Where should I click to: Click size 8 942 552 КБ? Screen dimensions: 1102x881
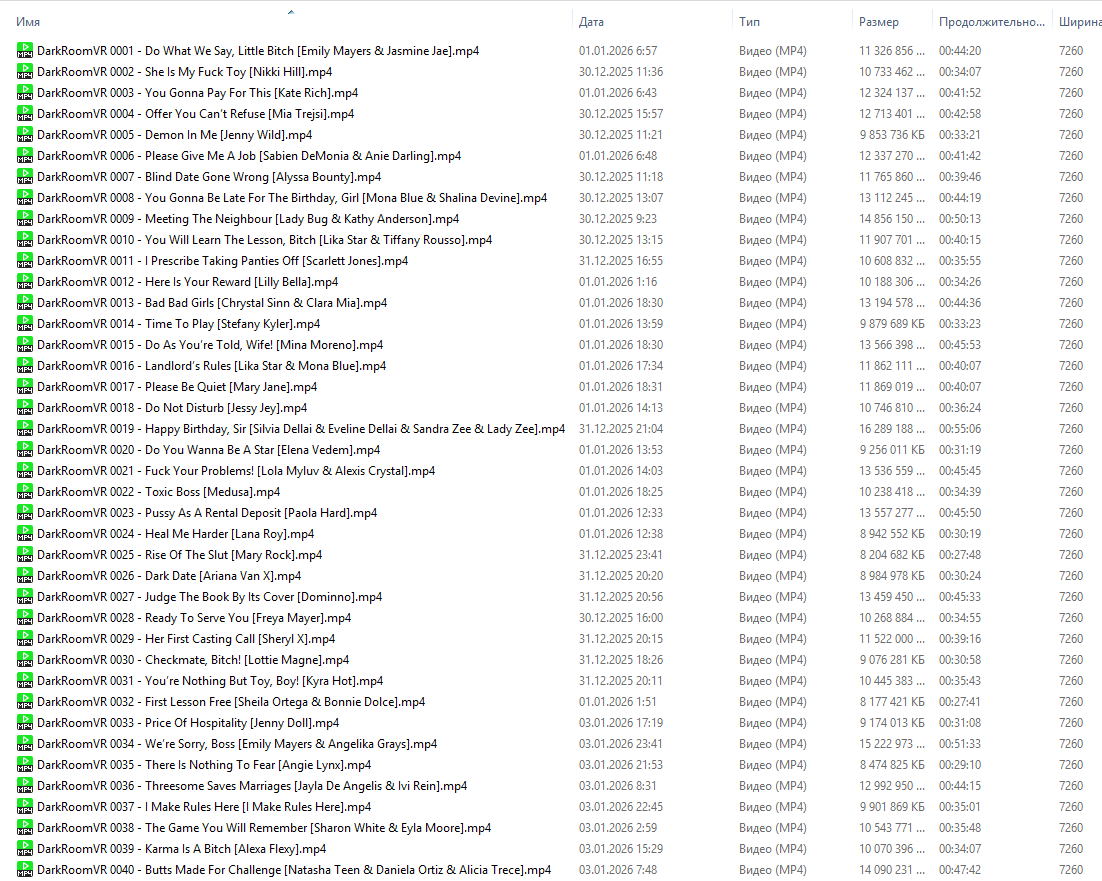coord(892,534)
